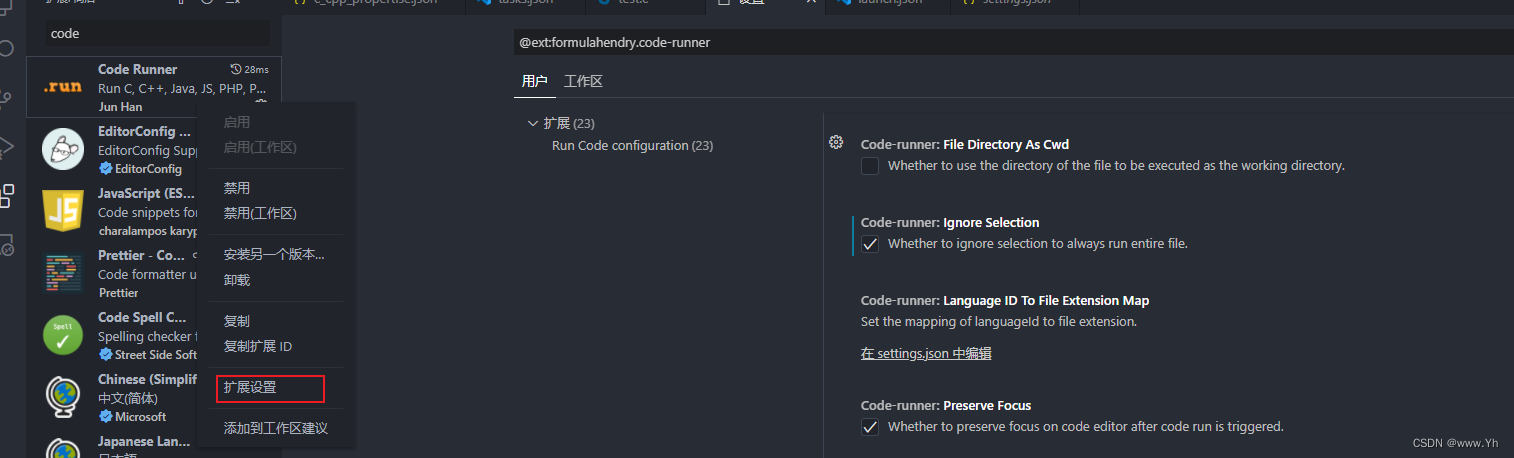Select the Code Spell C... extension entry title
Screen dimensions: 1514x458
coord(143,317)
